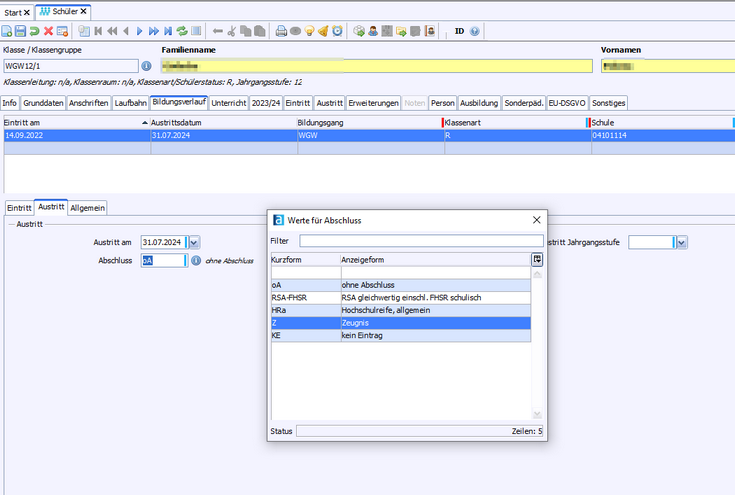Close the Werte für Abschluss dialog
Screen dimensions: 735x495
(x=535, y=220)
